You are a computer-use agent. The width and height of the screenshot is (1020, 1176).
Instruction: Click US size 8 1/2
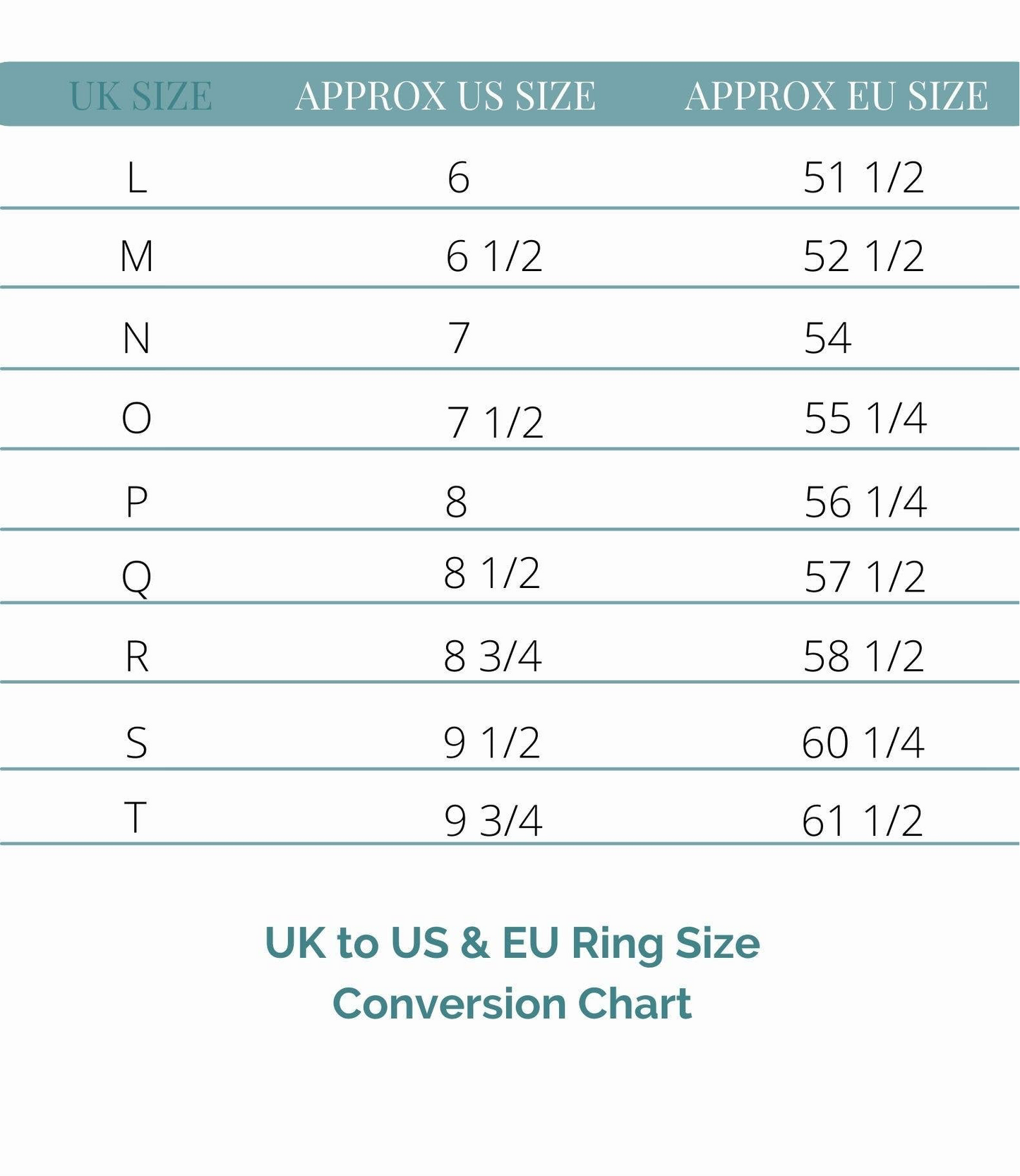[x=491, y=572]
